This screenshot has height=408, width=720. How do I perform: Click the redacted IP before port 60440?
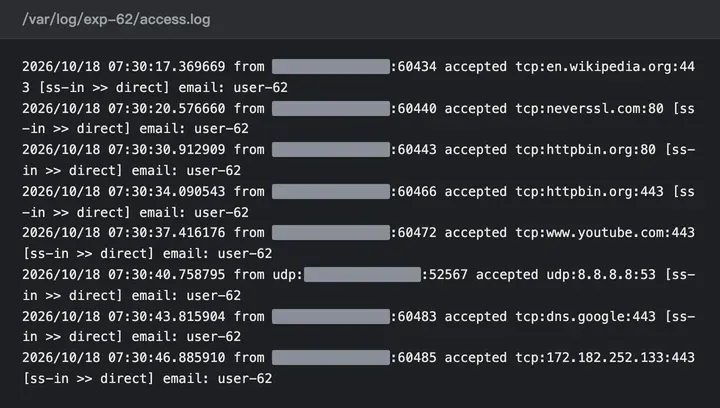tap(331, 109)
